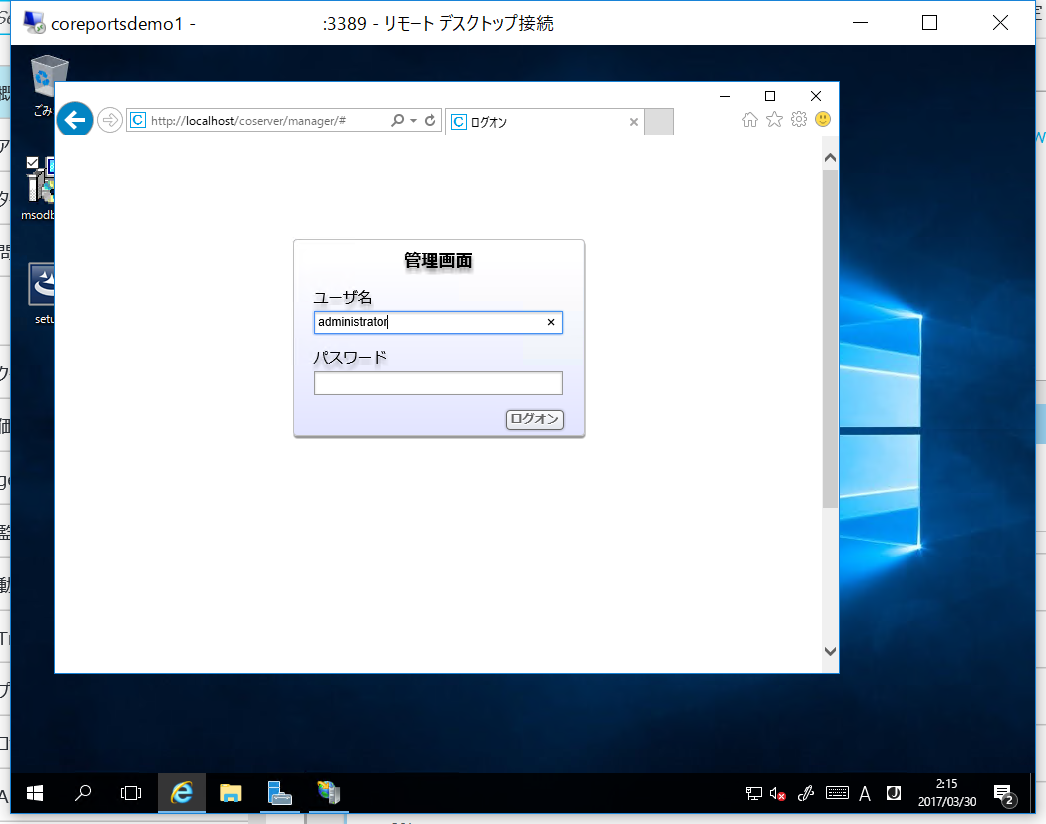Toggle the IME input mode A

point(865,793)
